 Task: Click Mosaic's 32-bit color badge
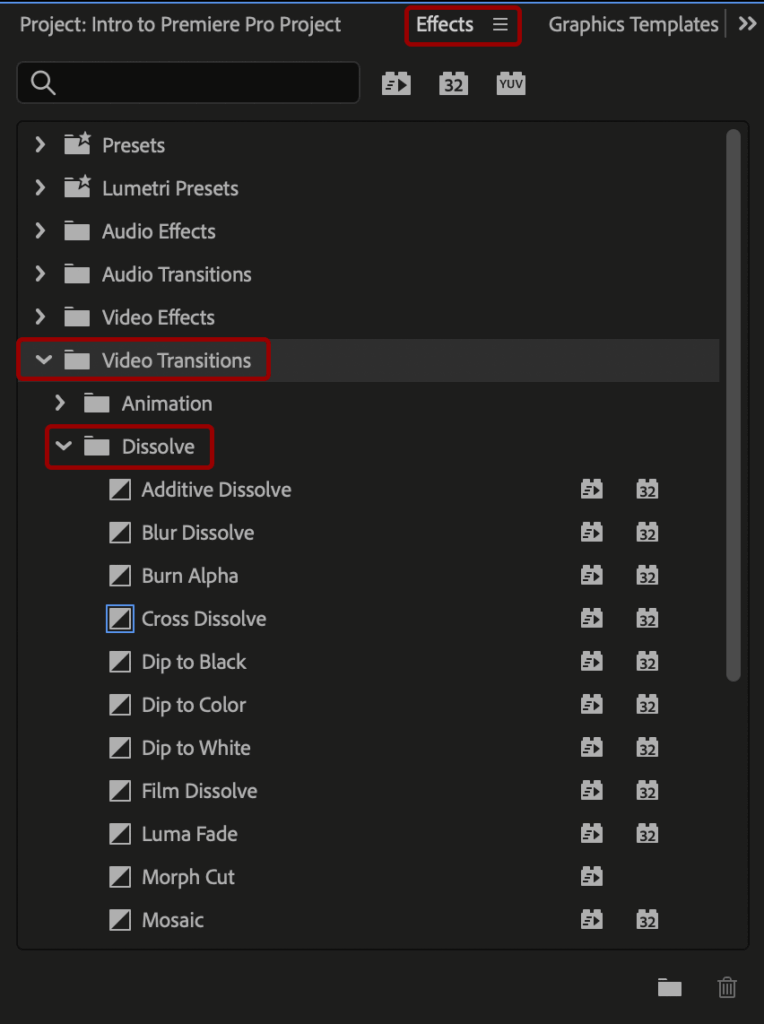click(x=647, y=920)
